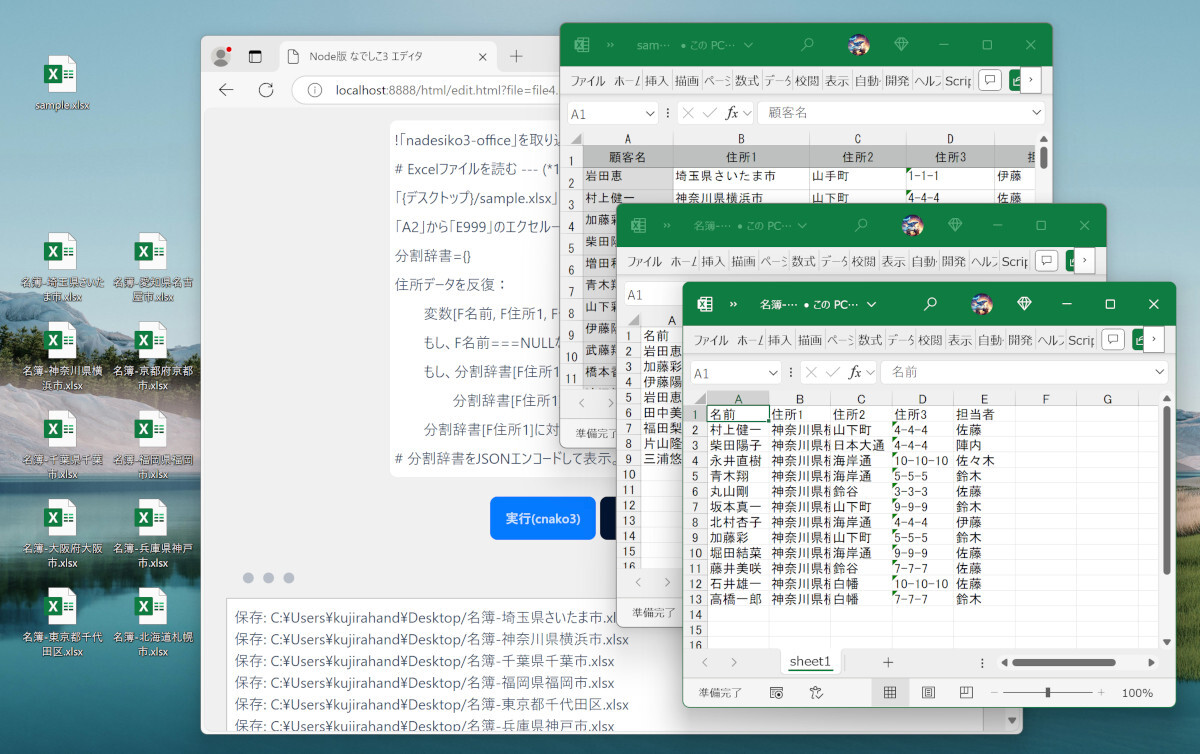This screenshot has width=1200, height=754.
Task: Open the browser tab actions icon
Action: [255, 56]
